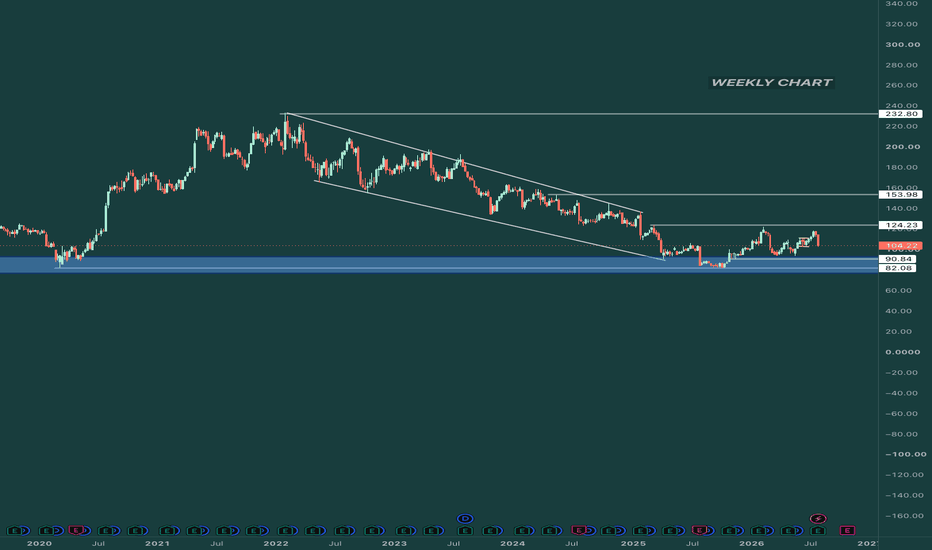Click red earnings marker above Jul 2025 label
The width and height of the screenshot is (932, 550).
click(700, 530)
